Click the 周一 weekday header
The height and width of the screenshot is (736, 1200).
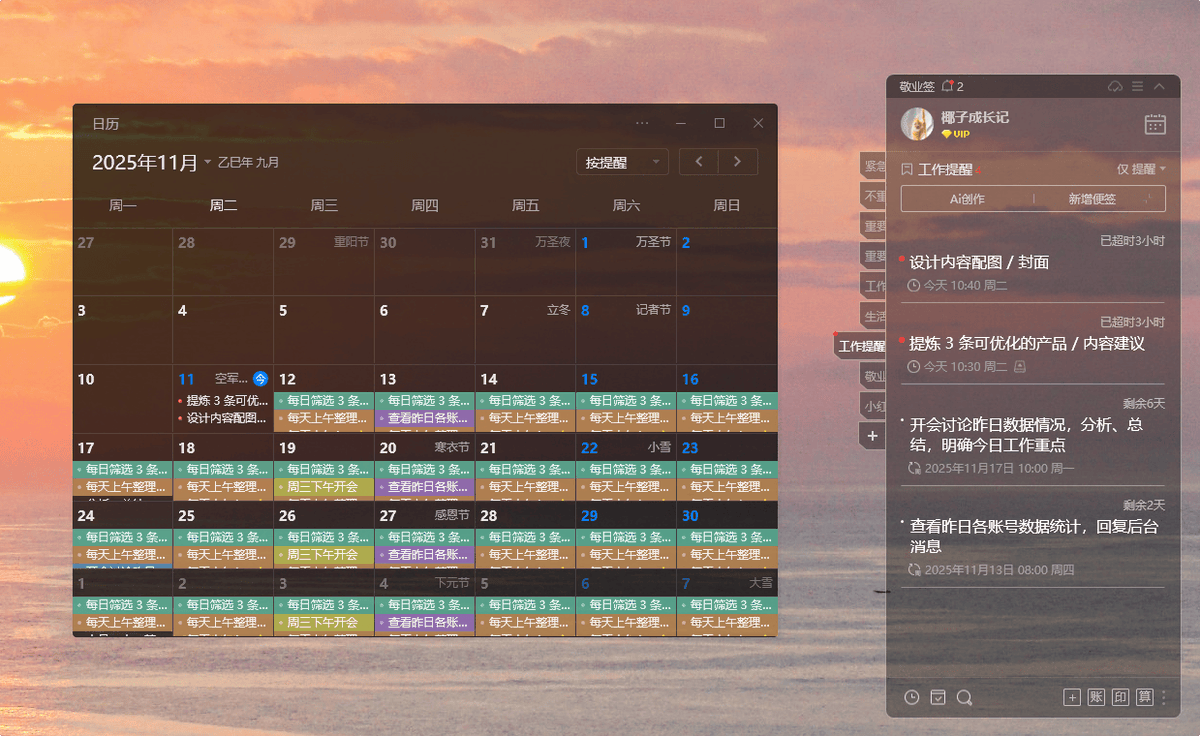tap(123, 205)
